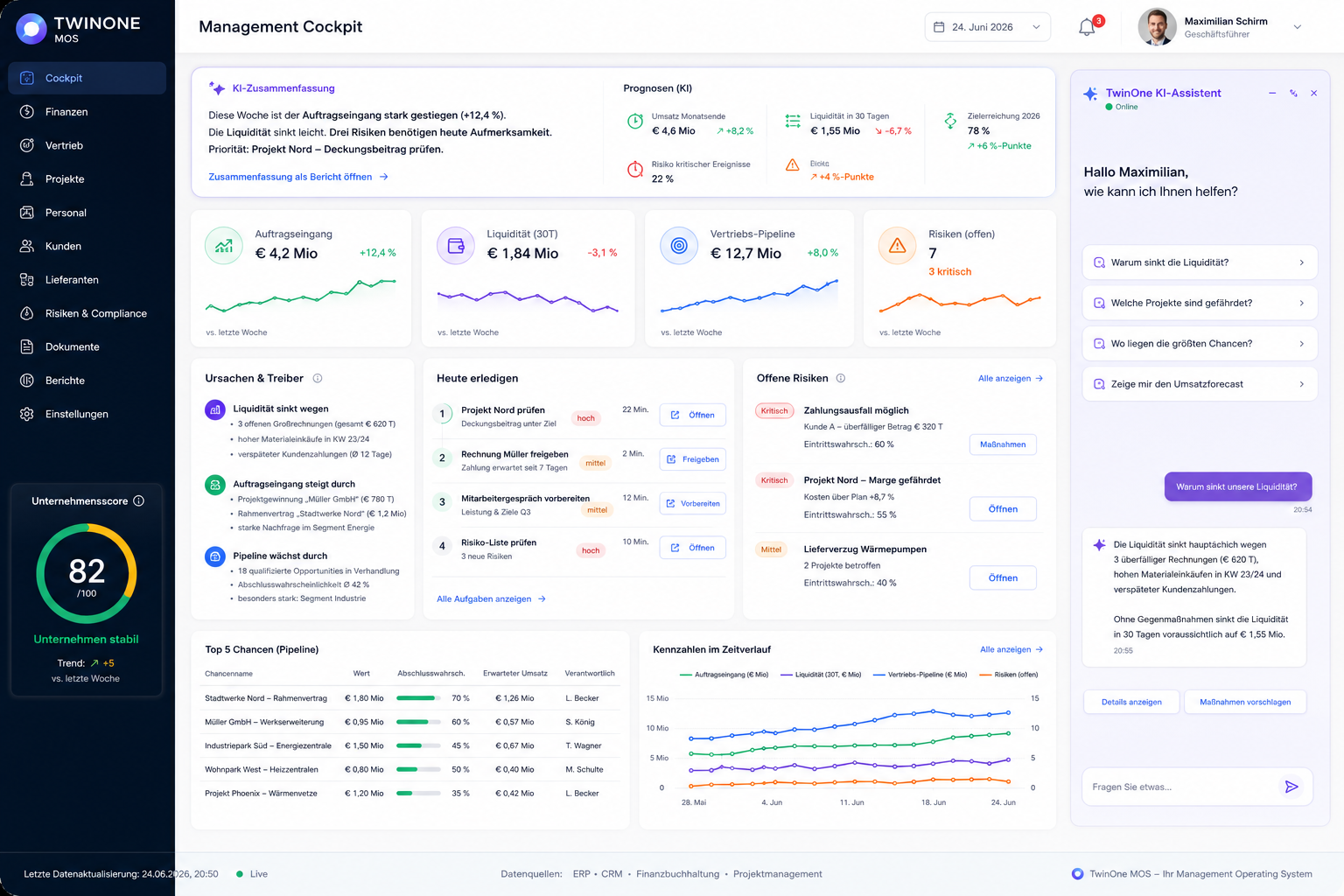Click the Vertriebs-Pipeline target icon
This screenshot has width=1344, height=896.
679,246
